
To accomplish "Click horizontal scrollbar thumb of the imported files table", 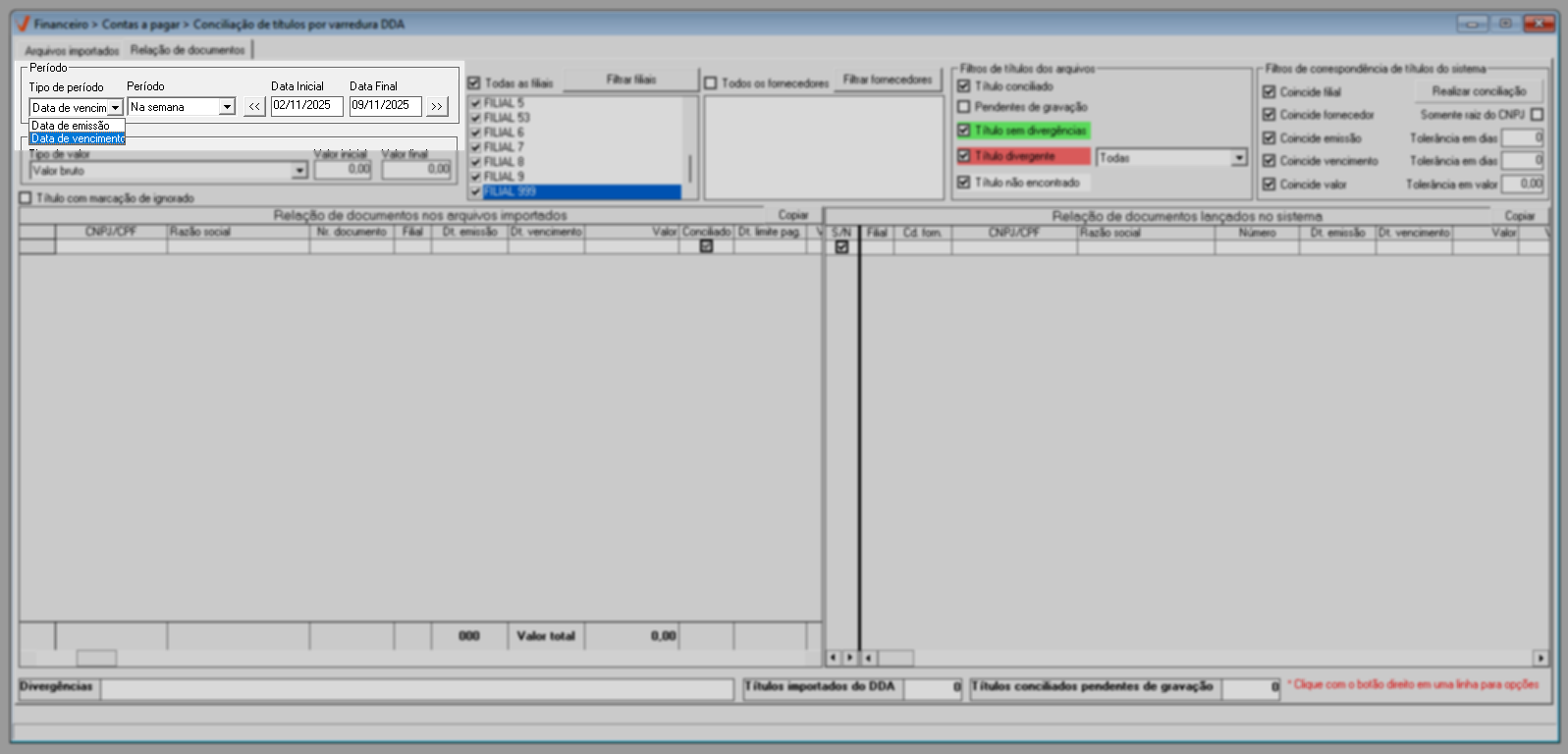I will coord(96,658).
